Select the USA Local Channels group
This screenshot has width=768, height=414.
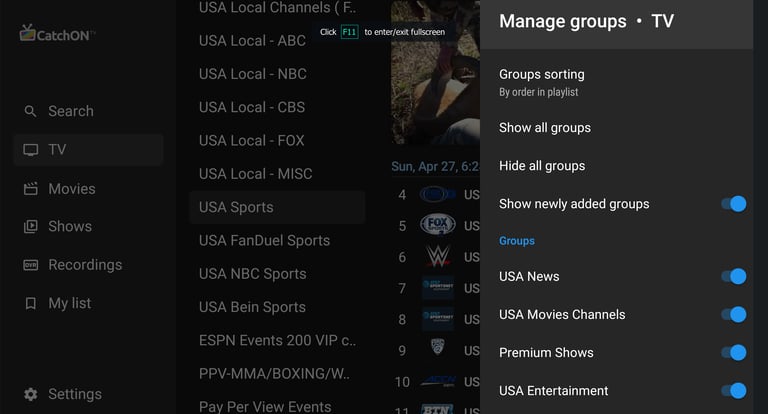277,8
